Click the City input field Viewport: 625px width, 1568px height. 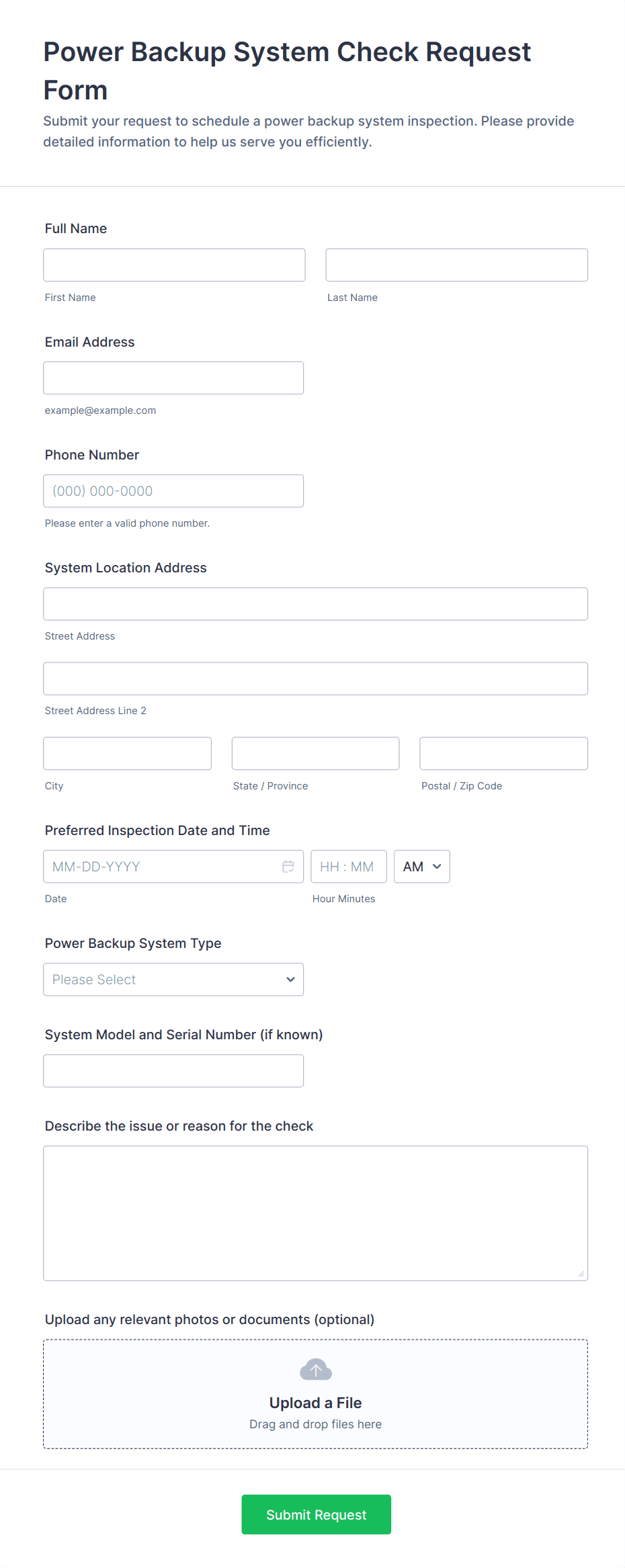[127, 754]
